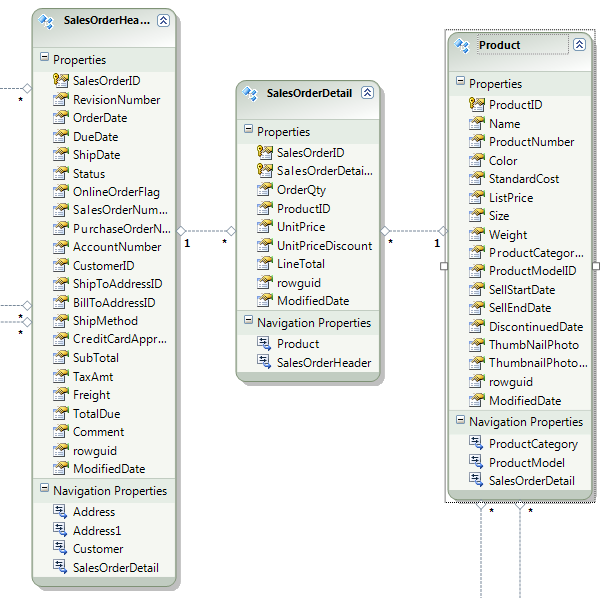Click property icon beside UnitPriceDiscount
The width and height of the screenshot is (601, 598).
[264, 245]
